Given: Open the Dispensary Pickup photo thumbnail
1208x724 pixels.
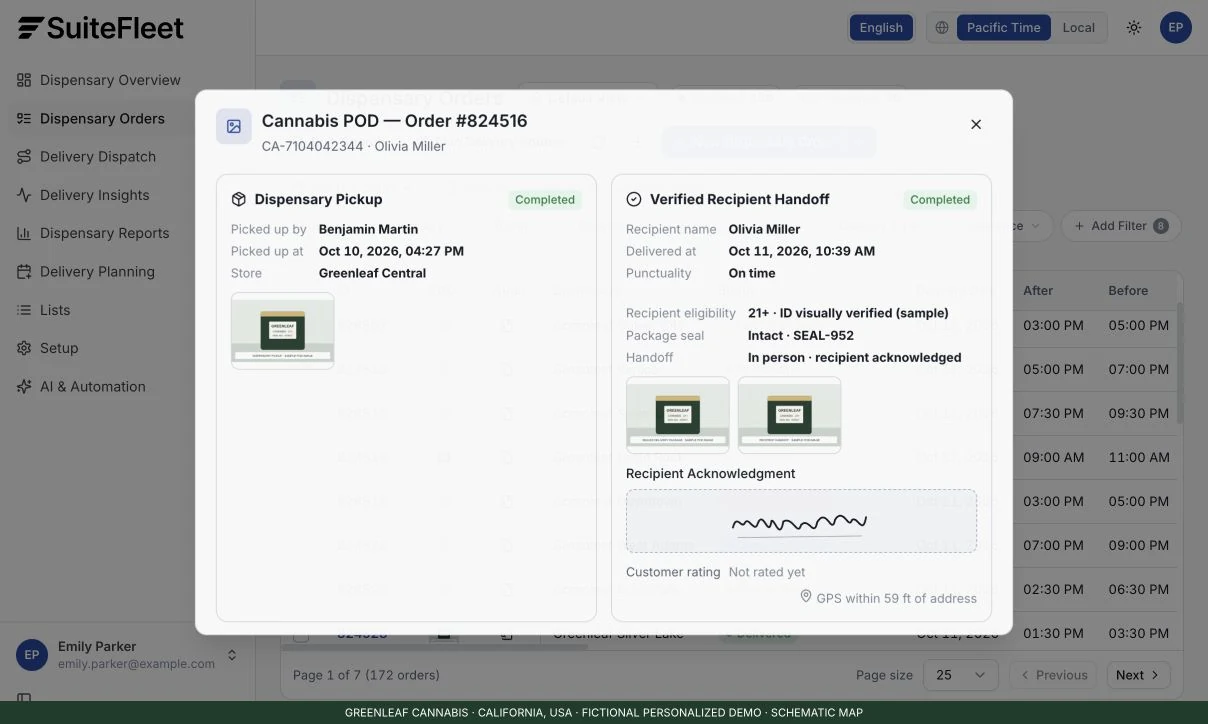Looking at the screenshot, I should point(283,331).
